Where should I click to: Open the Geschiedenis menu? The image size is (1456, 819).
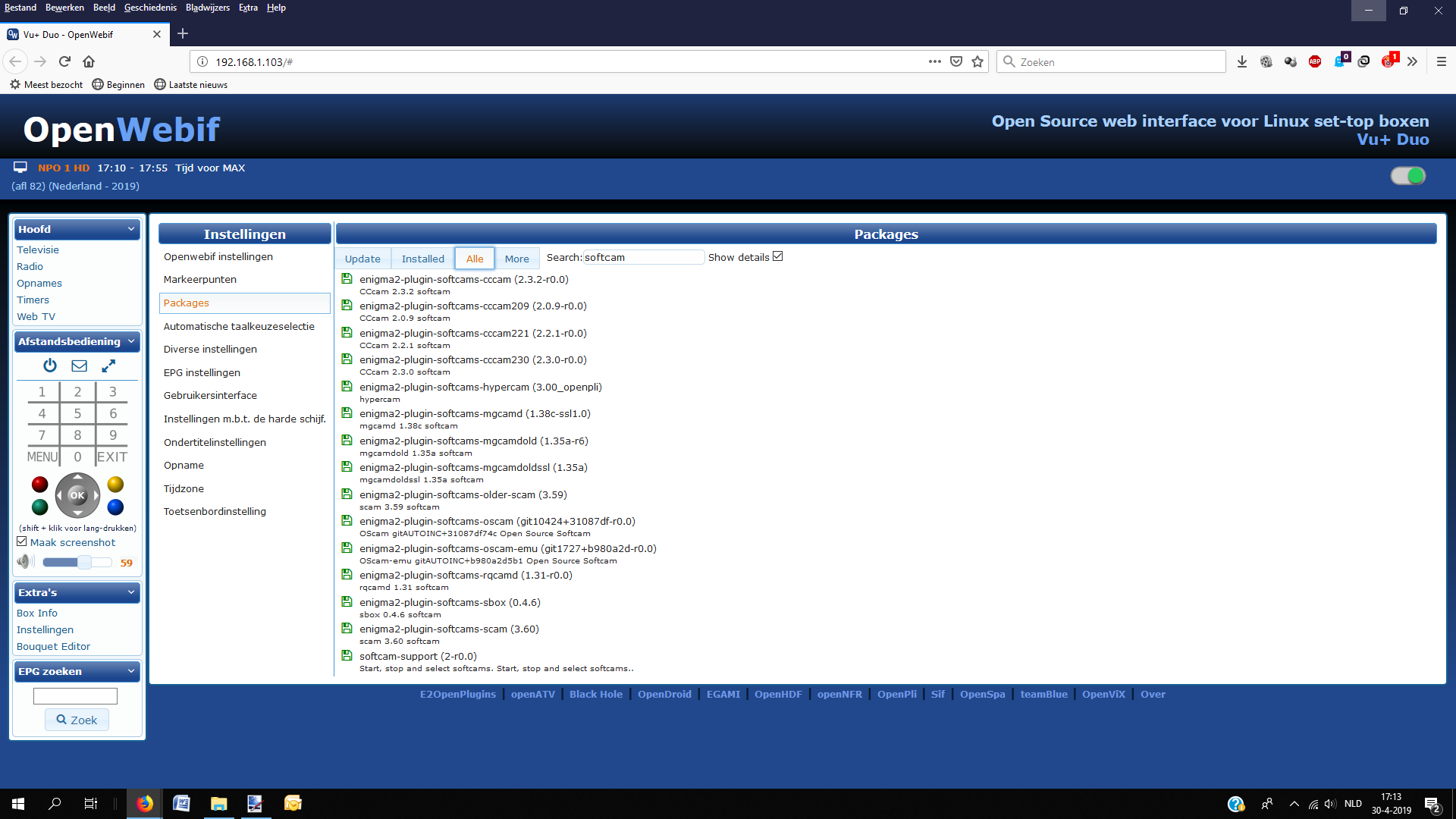(x=150, y=8)
